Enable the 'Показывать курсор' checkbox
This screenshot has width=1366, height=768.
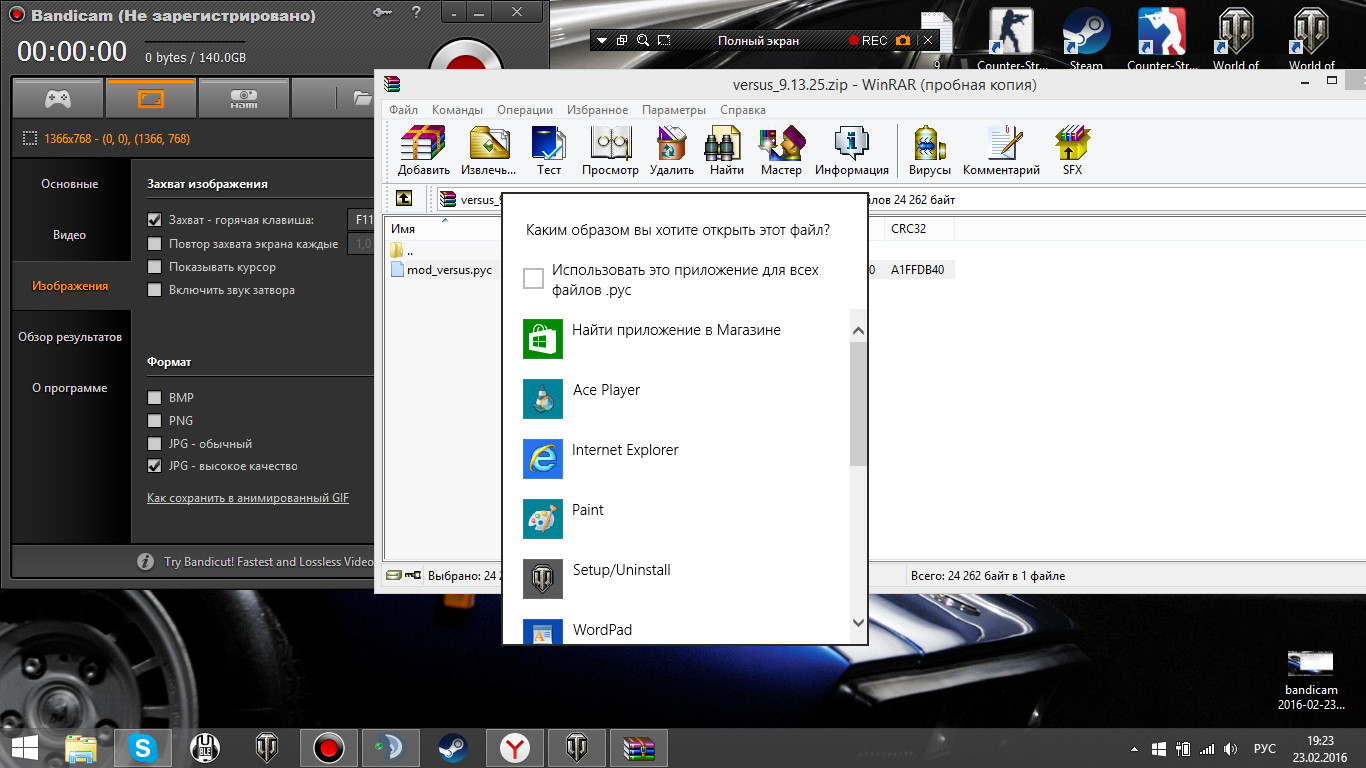154,267
